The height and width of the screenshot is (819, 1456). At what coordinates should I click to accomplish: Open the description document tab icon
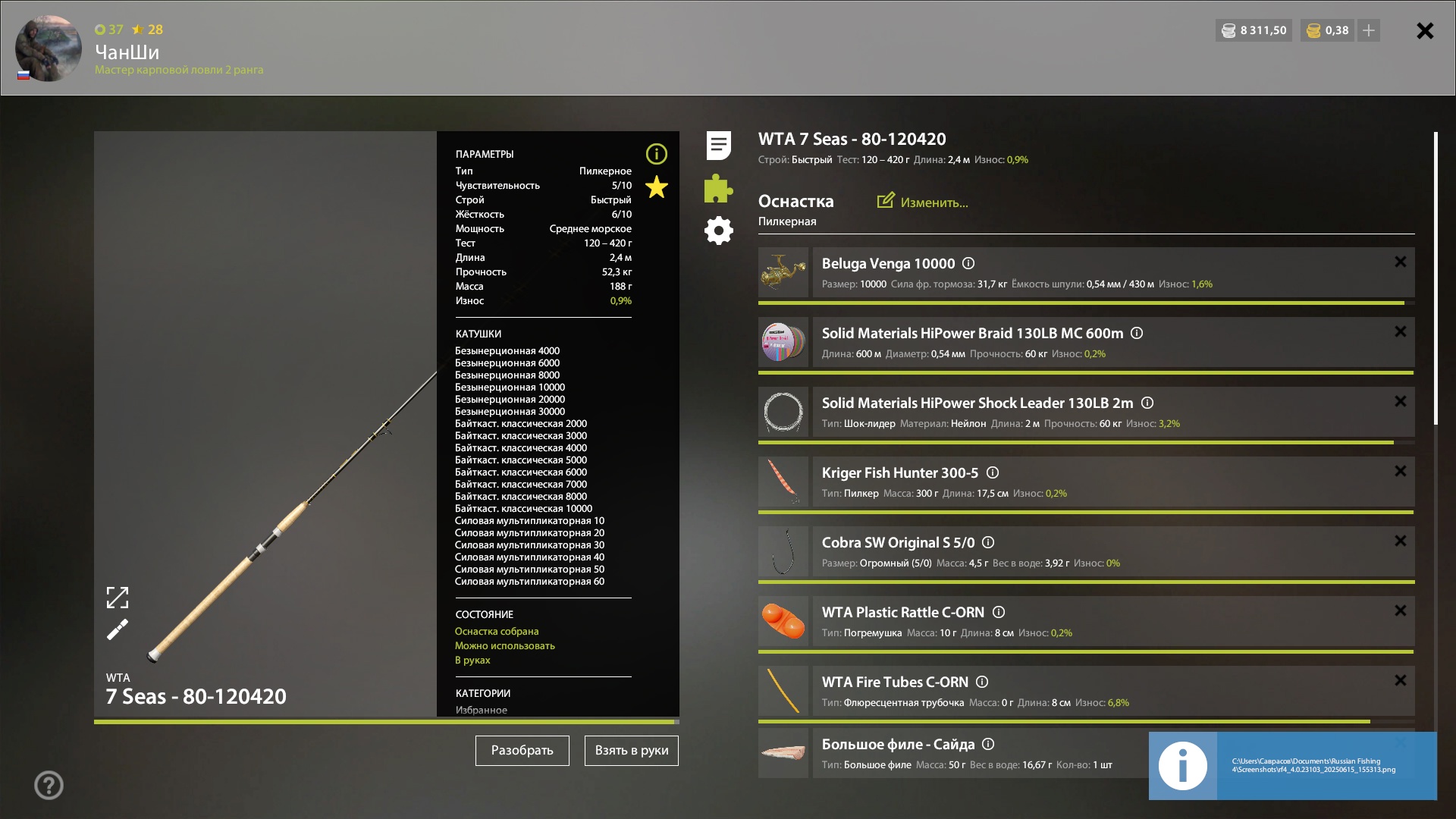(x=718, y=145)
